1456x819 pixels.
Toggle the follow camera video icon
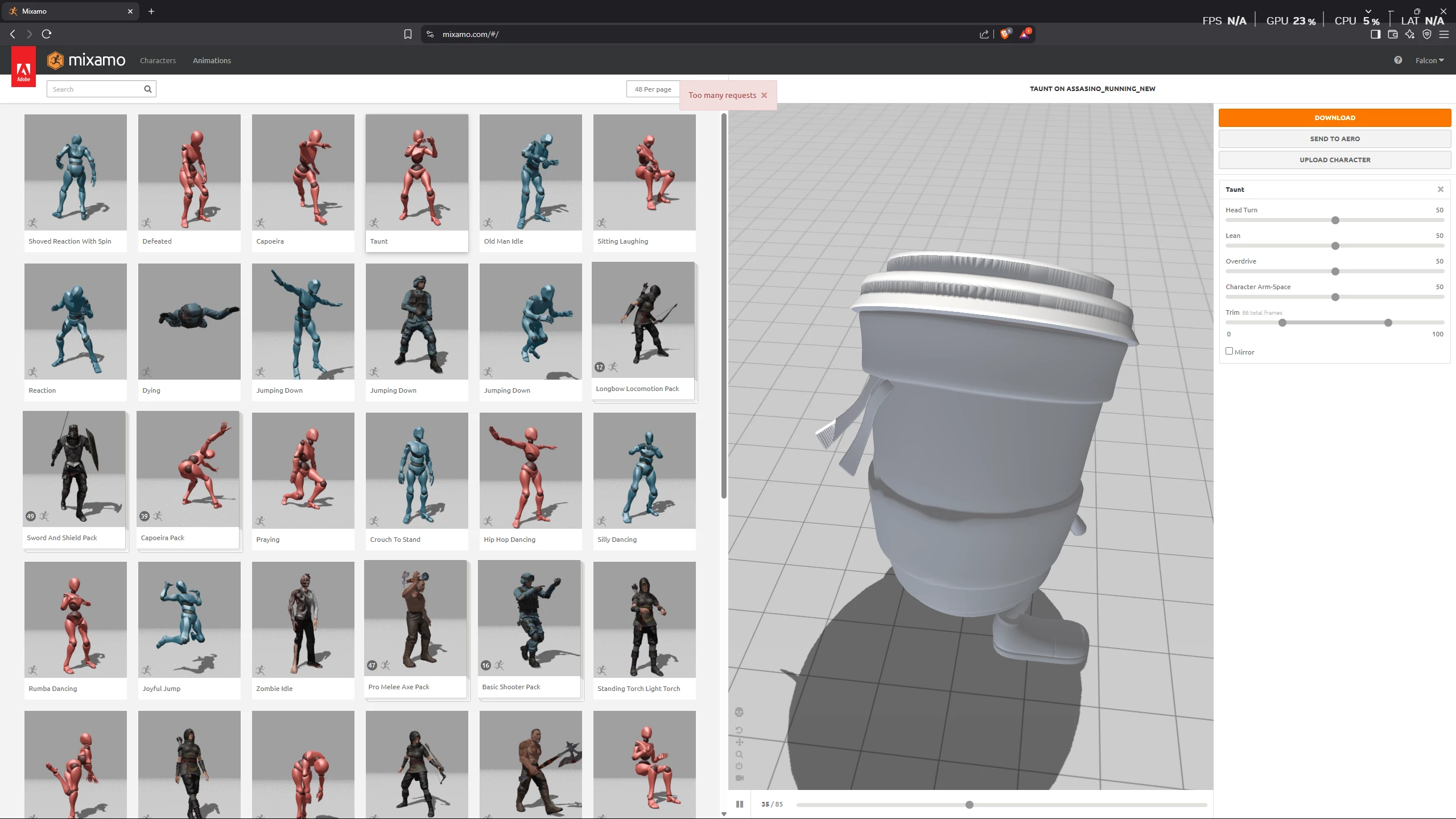pos(739,778)
